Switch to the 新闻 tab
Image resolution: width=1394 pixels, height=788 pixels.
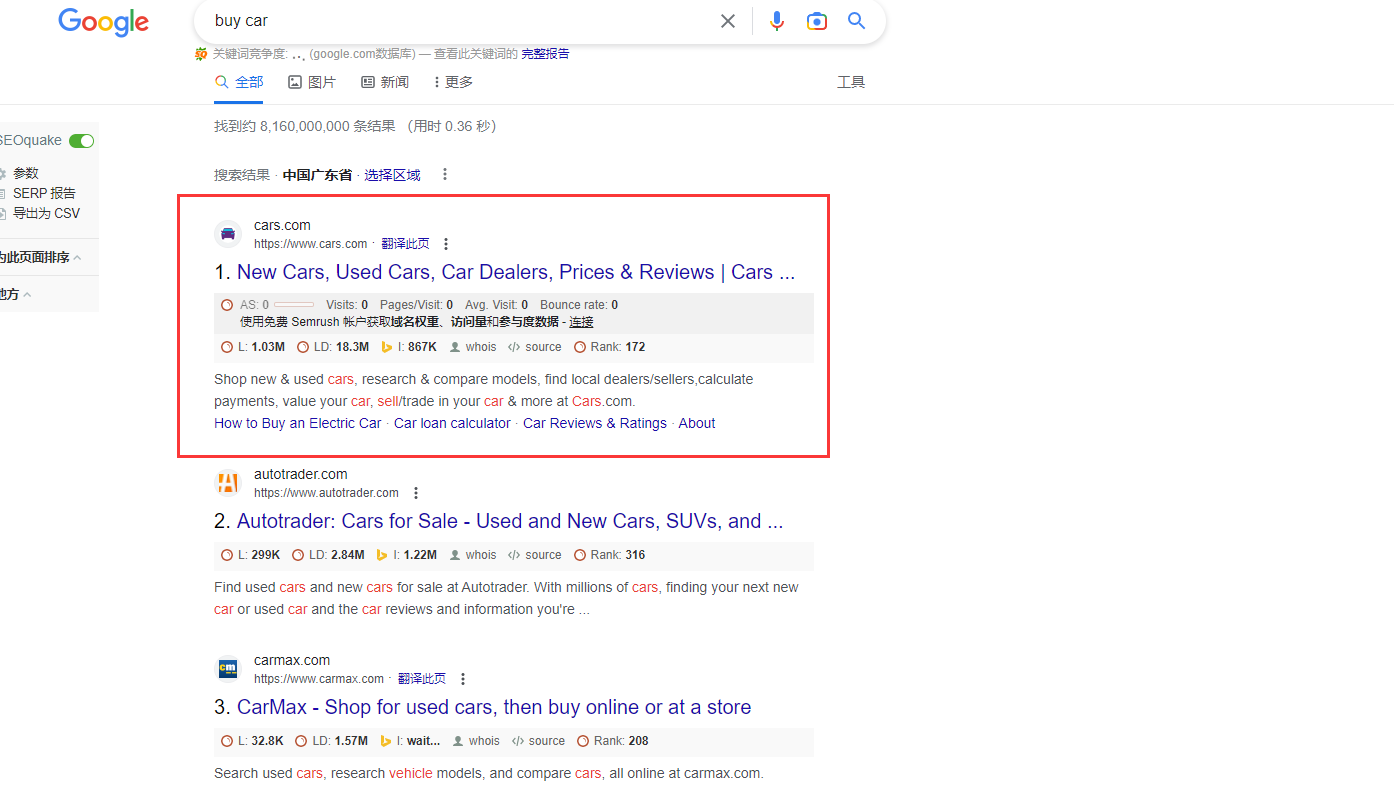tap(385, 82)
